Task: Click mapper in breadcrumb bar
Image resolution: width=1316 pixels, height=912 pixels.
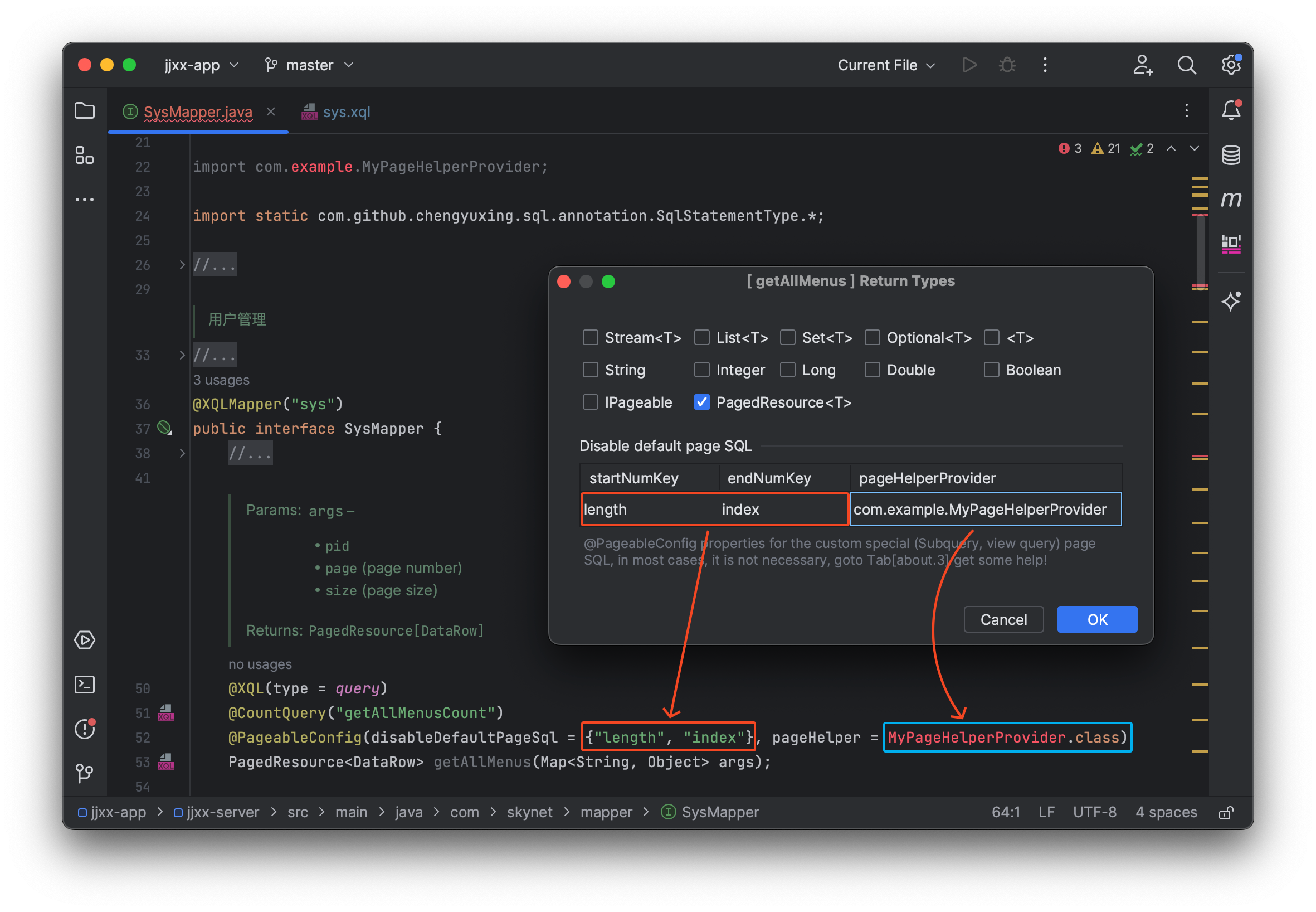Action: (606, 813)
